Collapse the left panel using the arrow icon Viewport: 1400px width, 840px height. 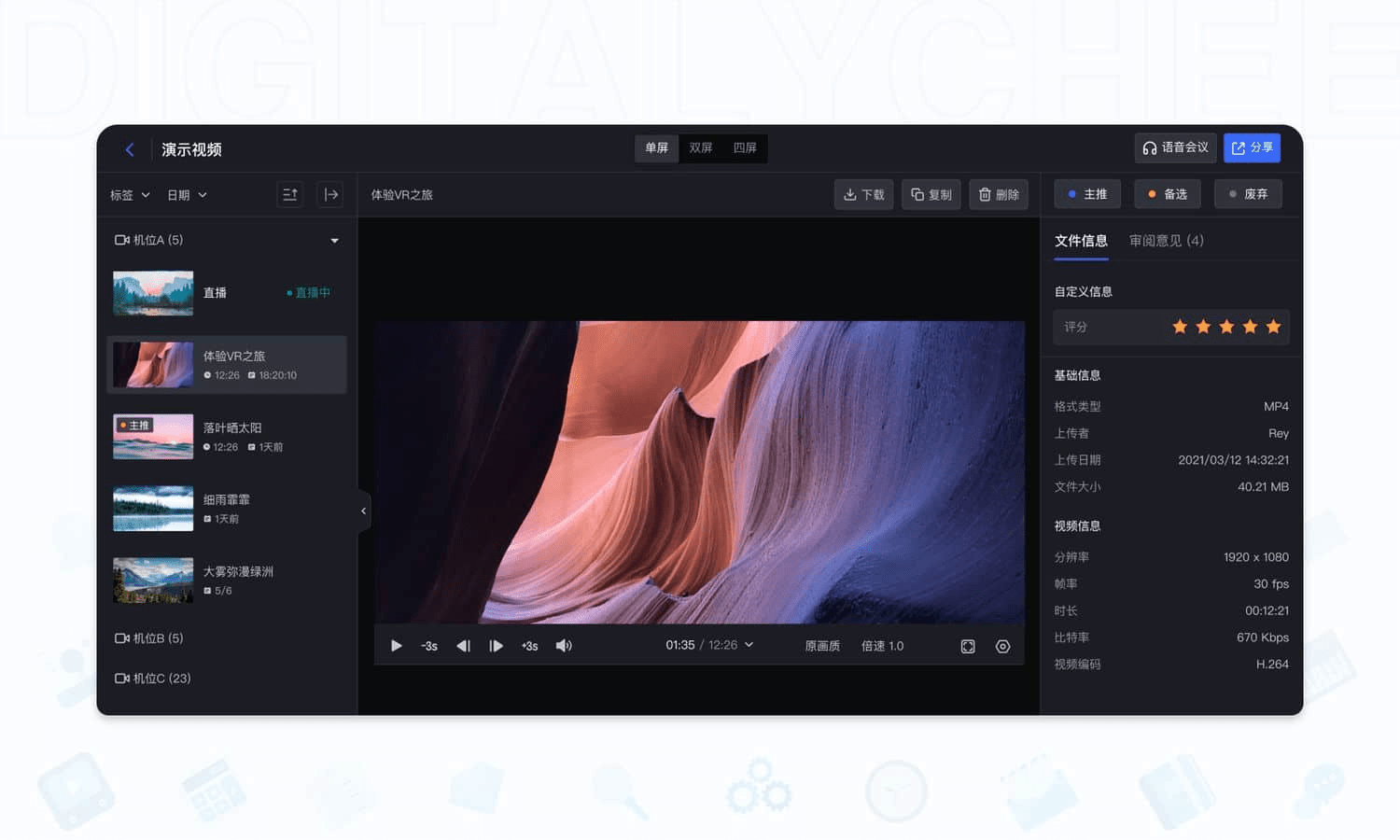(364, 511)
